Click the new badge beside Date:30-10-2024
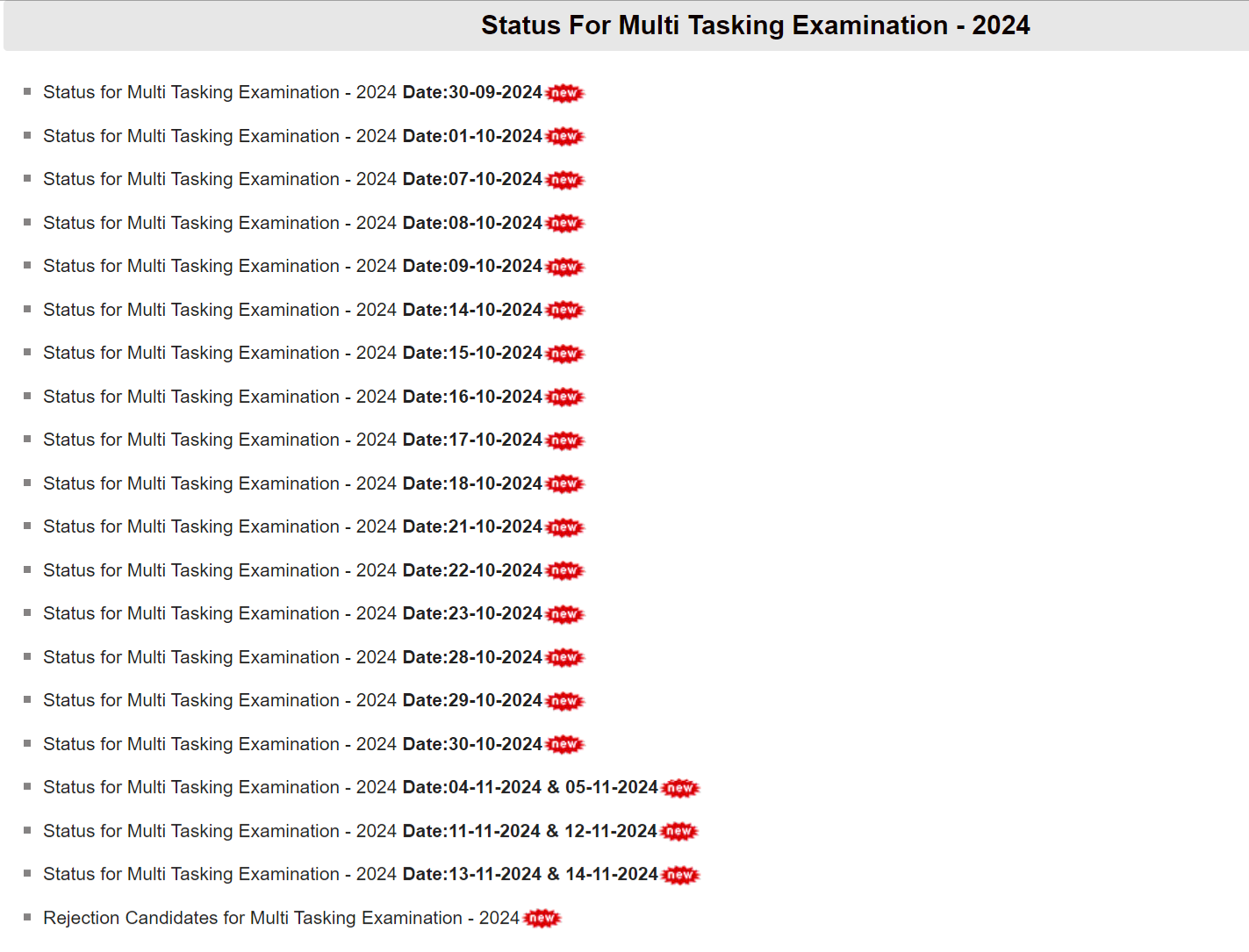Screen dimensions: 1249x952 [x=564, y=744]
